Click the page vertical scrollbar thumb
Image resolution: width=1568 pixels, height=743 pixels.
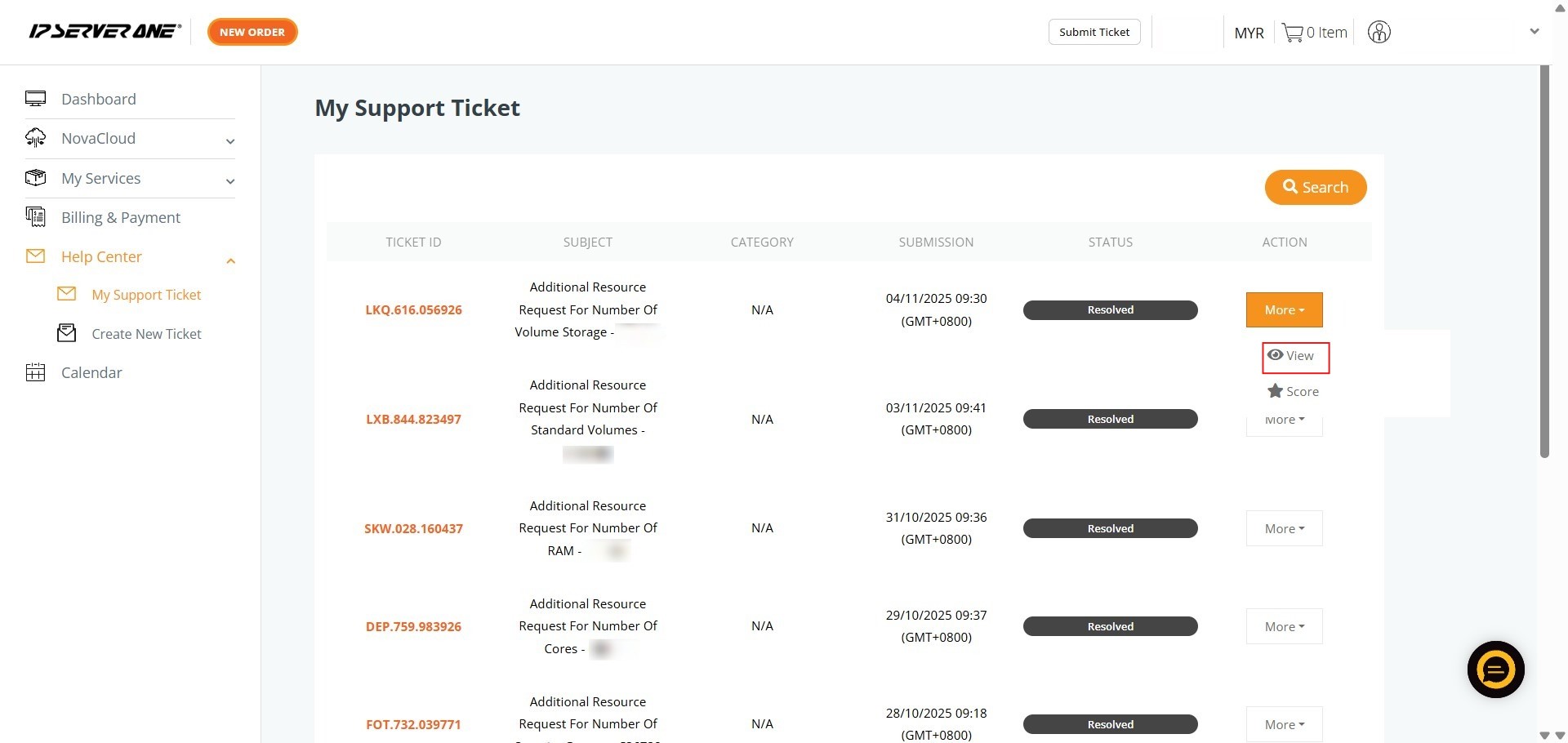[1544, 261]
